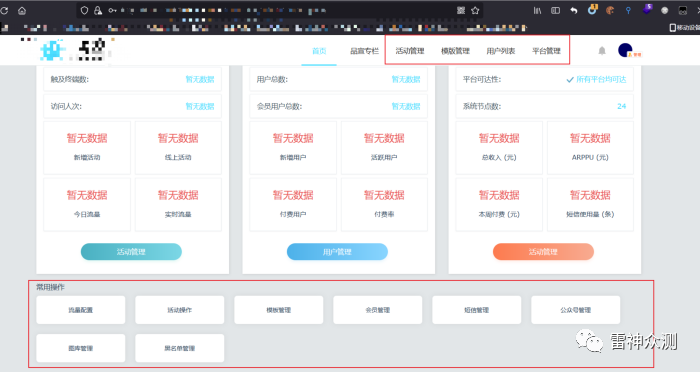Click 暂无数据 beside 触及终端数
Viewport: 700px width, 373px height.
pyautogui.click(x=200, y=79)
